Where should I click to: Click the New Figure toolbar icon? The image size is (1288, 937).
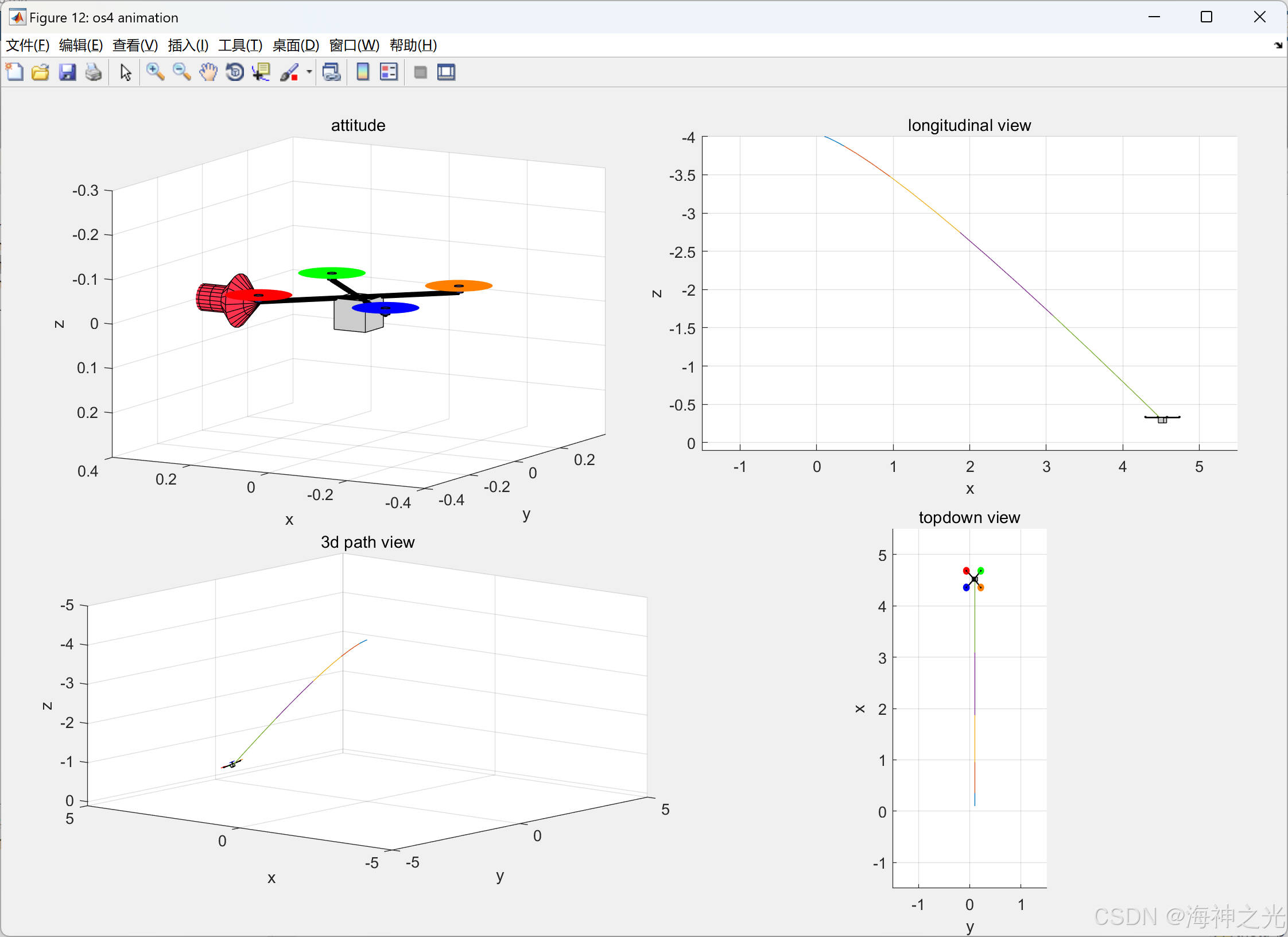[x=14, y=72]
